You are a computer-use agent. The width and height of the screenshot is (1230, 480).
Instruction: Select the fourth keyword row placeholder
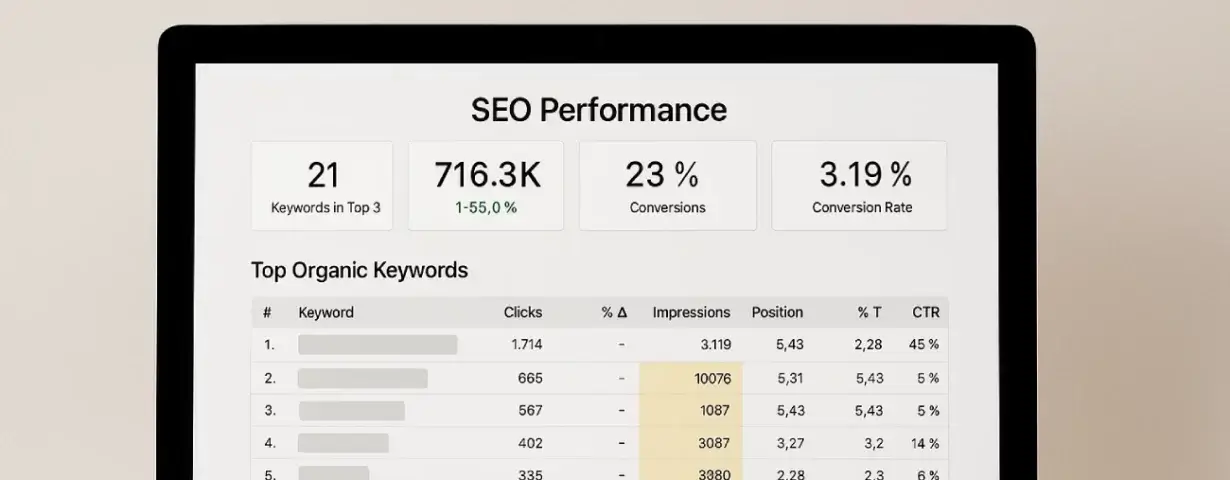[x=343, y=443]
